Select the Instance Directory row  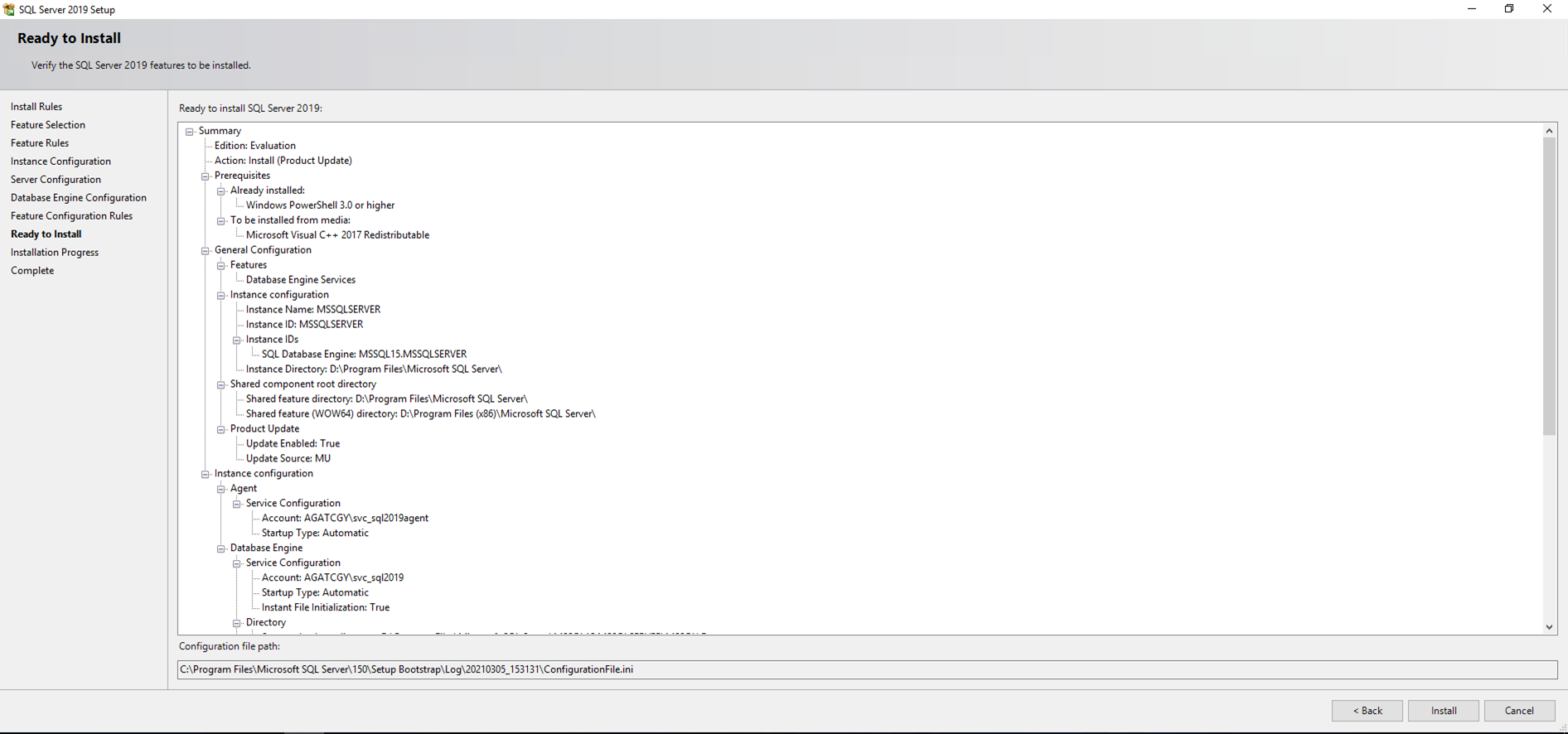click(x=374, y=369)
